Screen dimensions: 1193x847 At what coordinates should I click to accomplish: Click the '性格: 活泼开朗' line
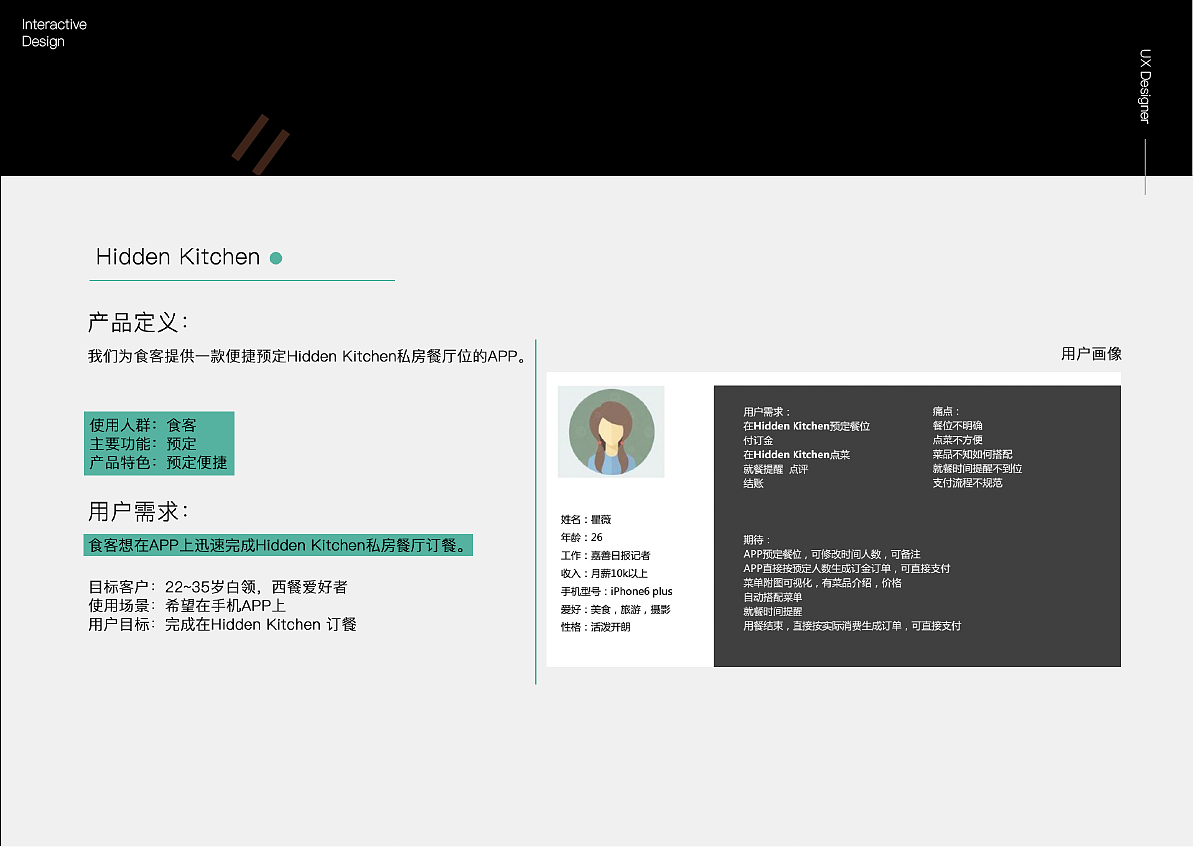coord(596,627)
